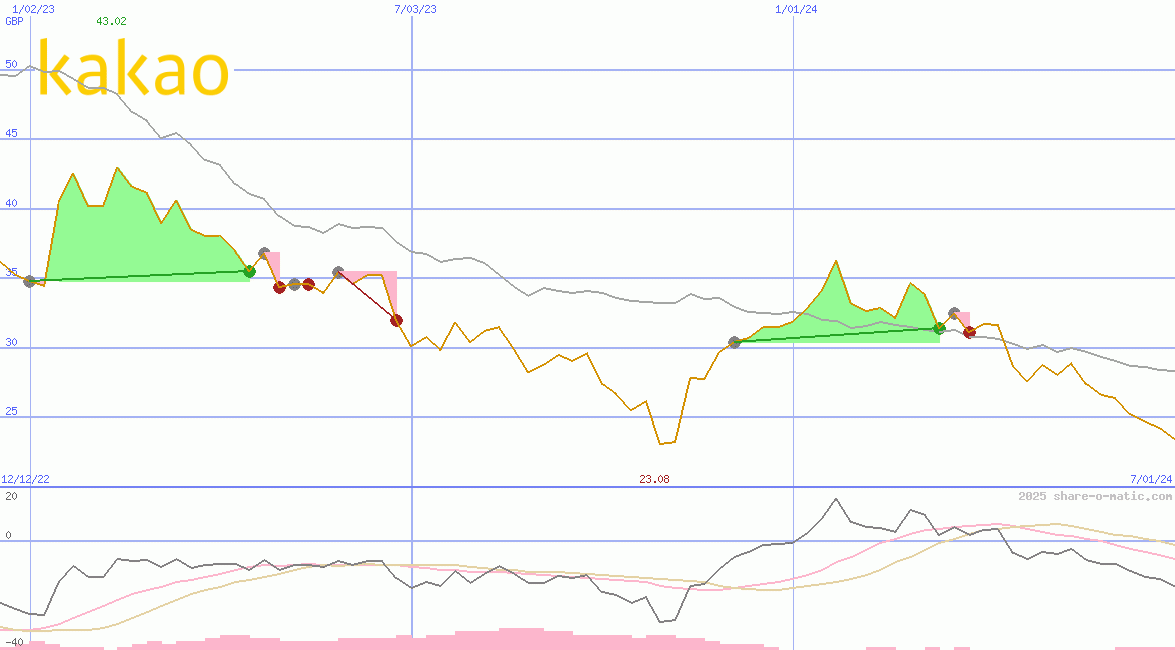Screen dimensions: 1175x650
Task: Click the 25 price axis label
Action: 11,411
